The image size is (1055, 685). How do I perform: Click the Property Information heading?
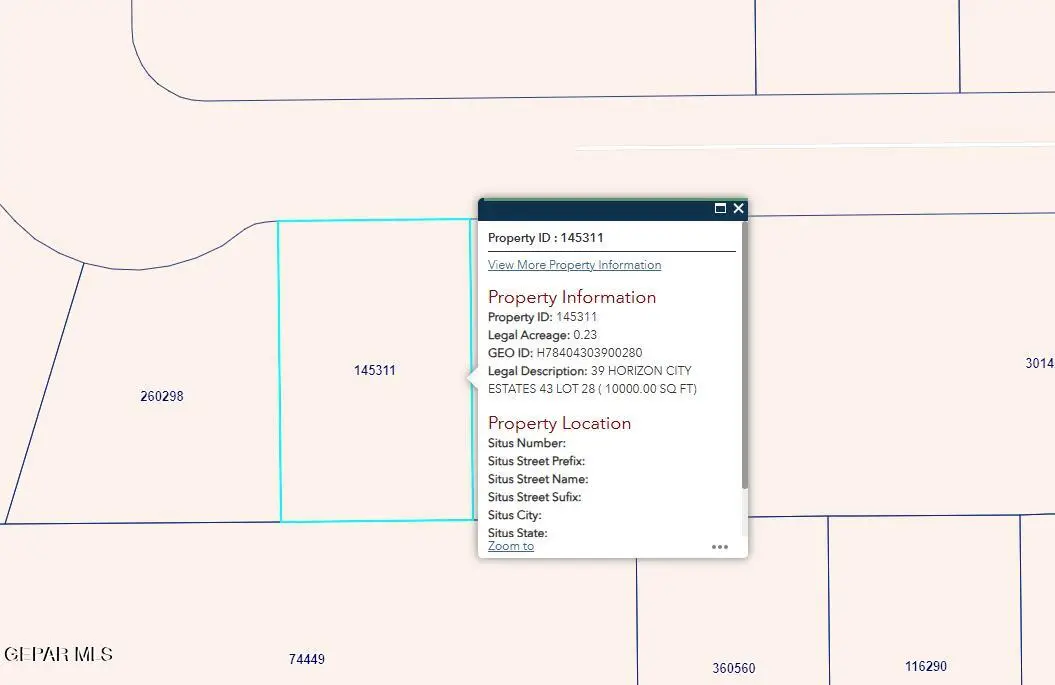pos(572,297)
